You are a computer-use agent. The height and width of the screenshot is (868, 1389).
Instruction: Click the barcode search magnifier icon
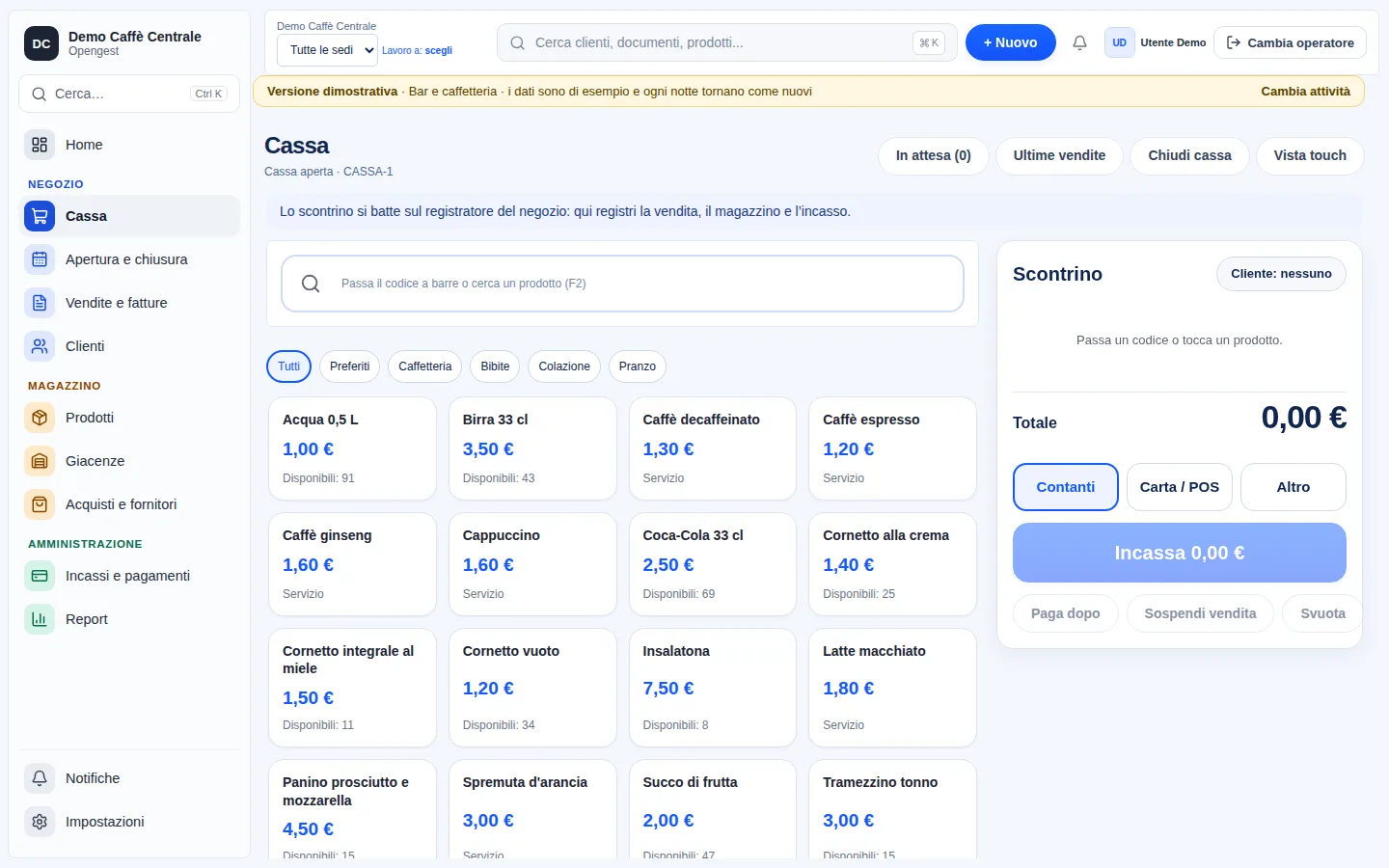[x=311, y=284]
